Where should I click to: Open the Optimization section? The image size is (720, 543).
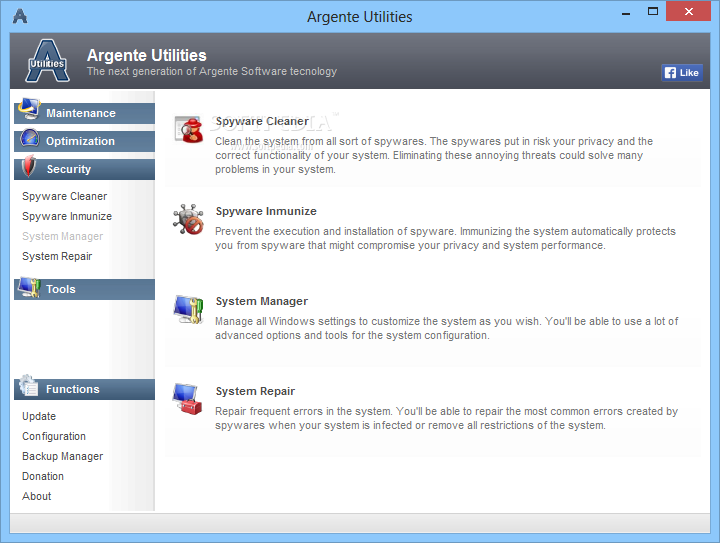point(84,141)
